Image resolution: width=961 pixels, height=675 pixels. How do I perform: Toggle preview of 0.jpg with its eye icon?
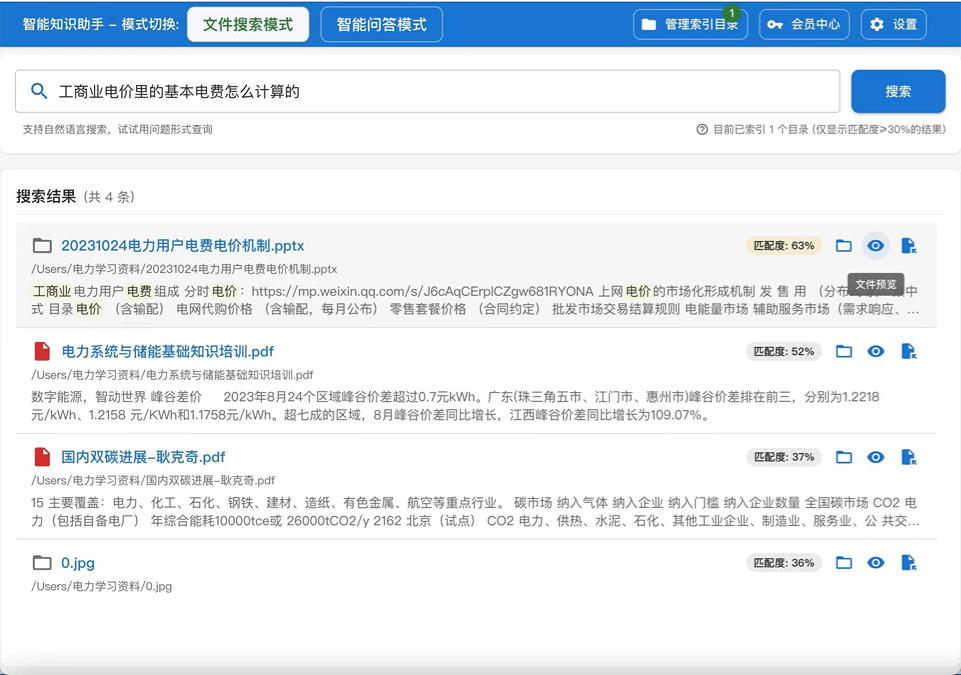tap(876, 562)
